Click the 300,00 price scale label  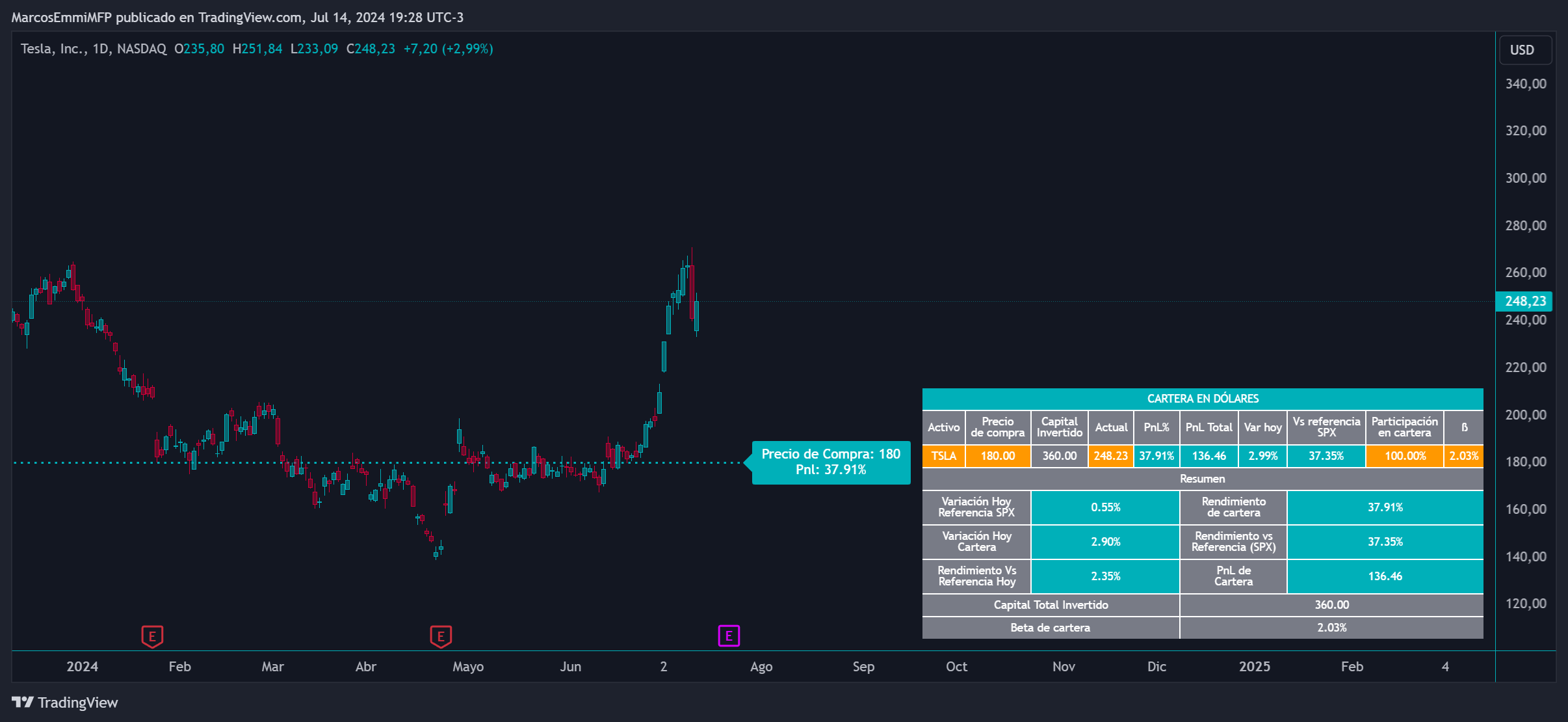(1526, 178)
